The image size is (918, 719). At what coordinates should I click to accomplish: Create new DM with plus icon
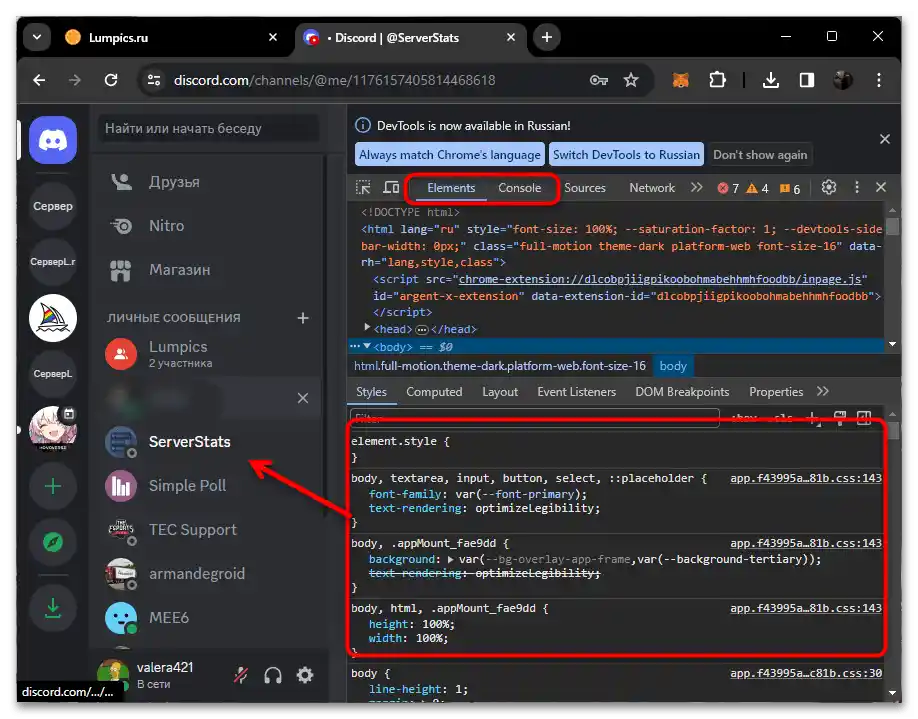(303, 318)
